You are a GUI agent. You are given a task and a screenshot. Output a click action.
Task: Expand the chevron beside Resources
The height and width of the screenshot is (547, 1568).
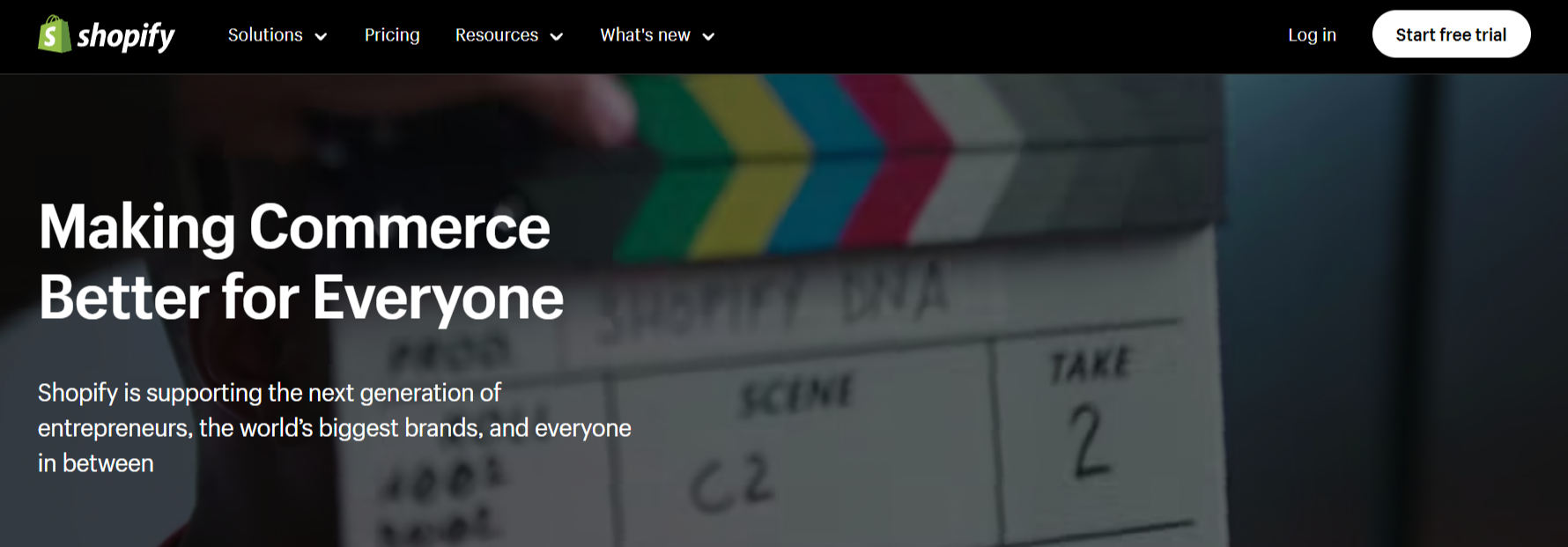(x=557, y=36)
